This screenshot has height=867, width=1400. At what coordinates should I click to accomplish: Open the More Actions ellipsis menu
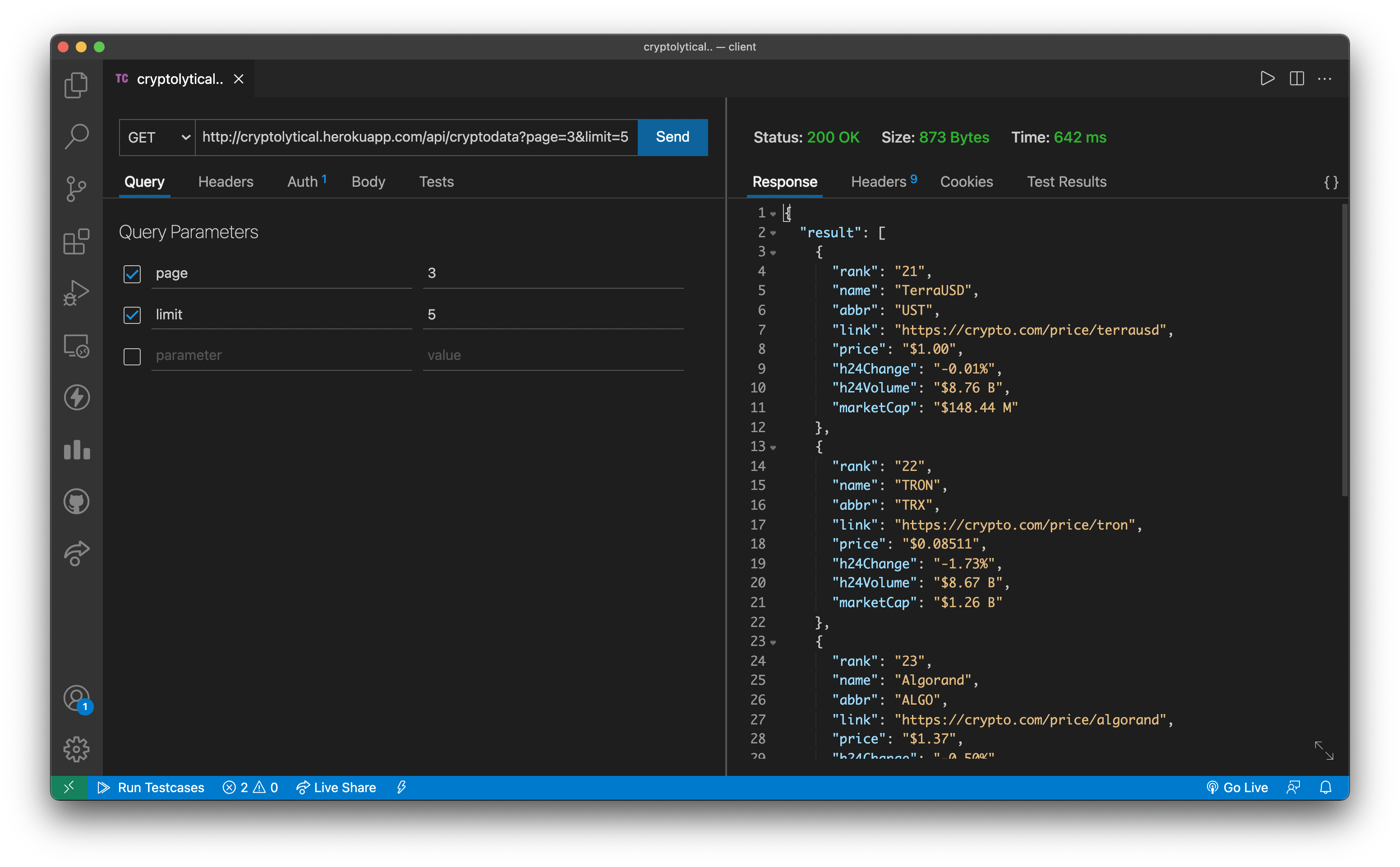click(1325, 78)
